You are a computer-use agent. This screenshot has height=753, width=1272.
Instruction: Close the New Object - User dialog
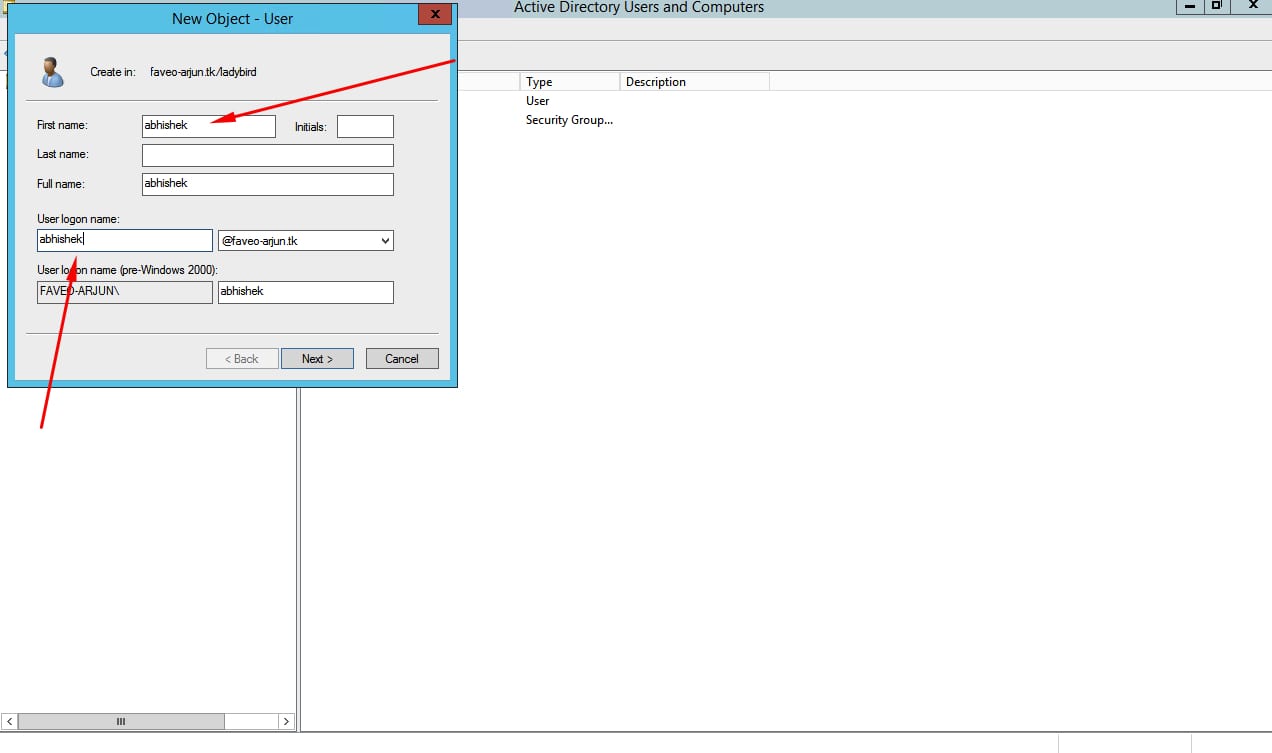click(433, 15)
